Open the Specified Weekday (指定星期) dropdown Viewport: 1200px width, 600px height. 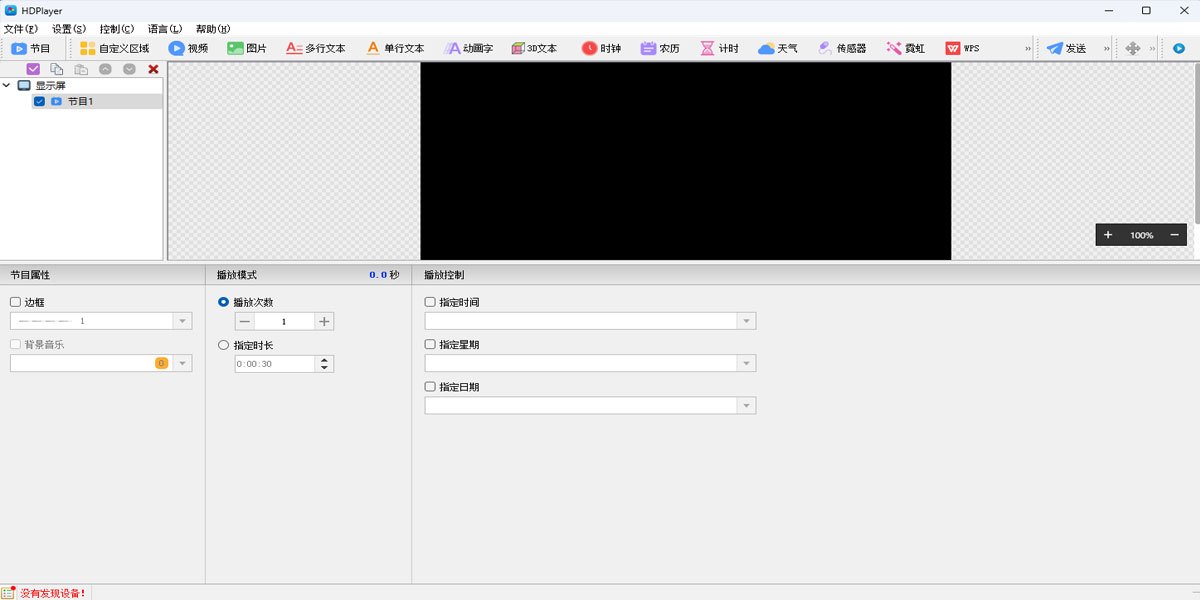746,363
